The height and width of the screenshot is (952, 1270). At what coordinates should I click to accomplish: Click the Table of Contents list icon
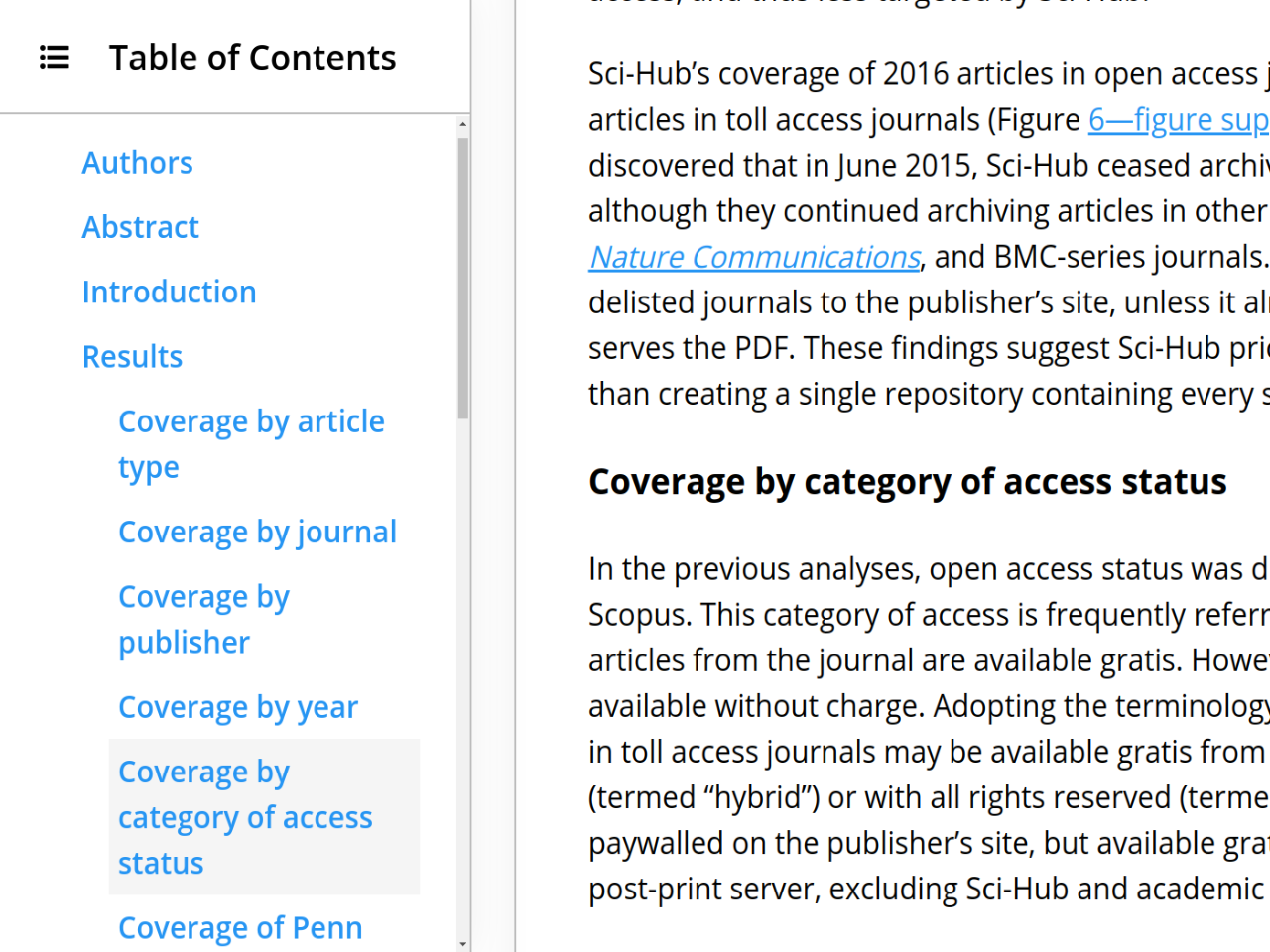click(55, 58)
